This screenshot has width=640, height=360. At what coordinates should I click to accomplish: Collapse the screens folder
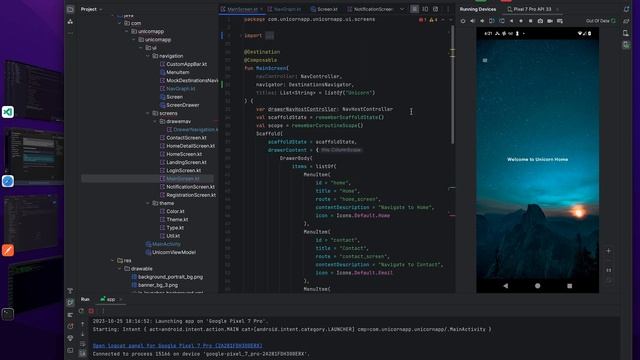tap(148, 113)
